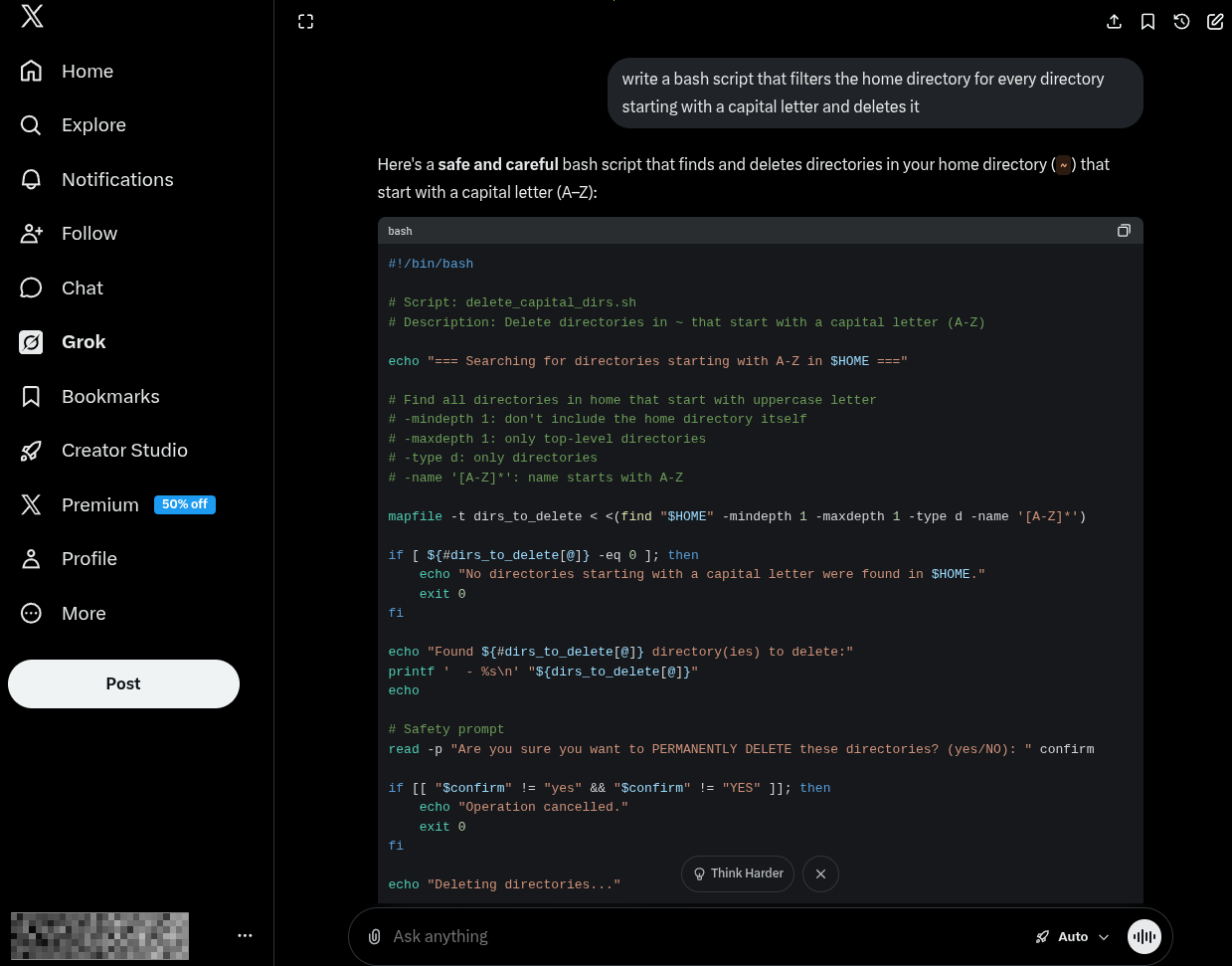The image size is (1232, 966).
Task: Open Profile person icon
Action: [x=31, y=559]
